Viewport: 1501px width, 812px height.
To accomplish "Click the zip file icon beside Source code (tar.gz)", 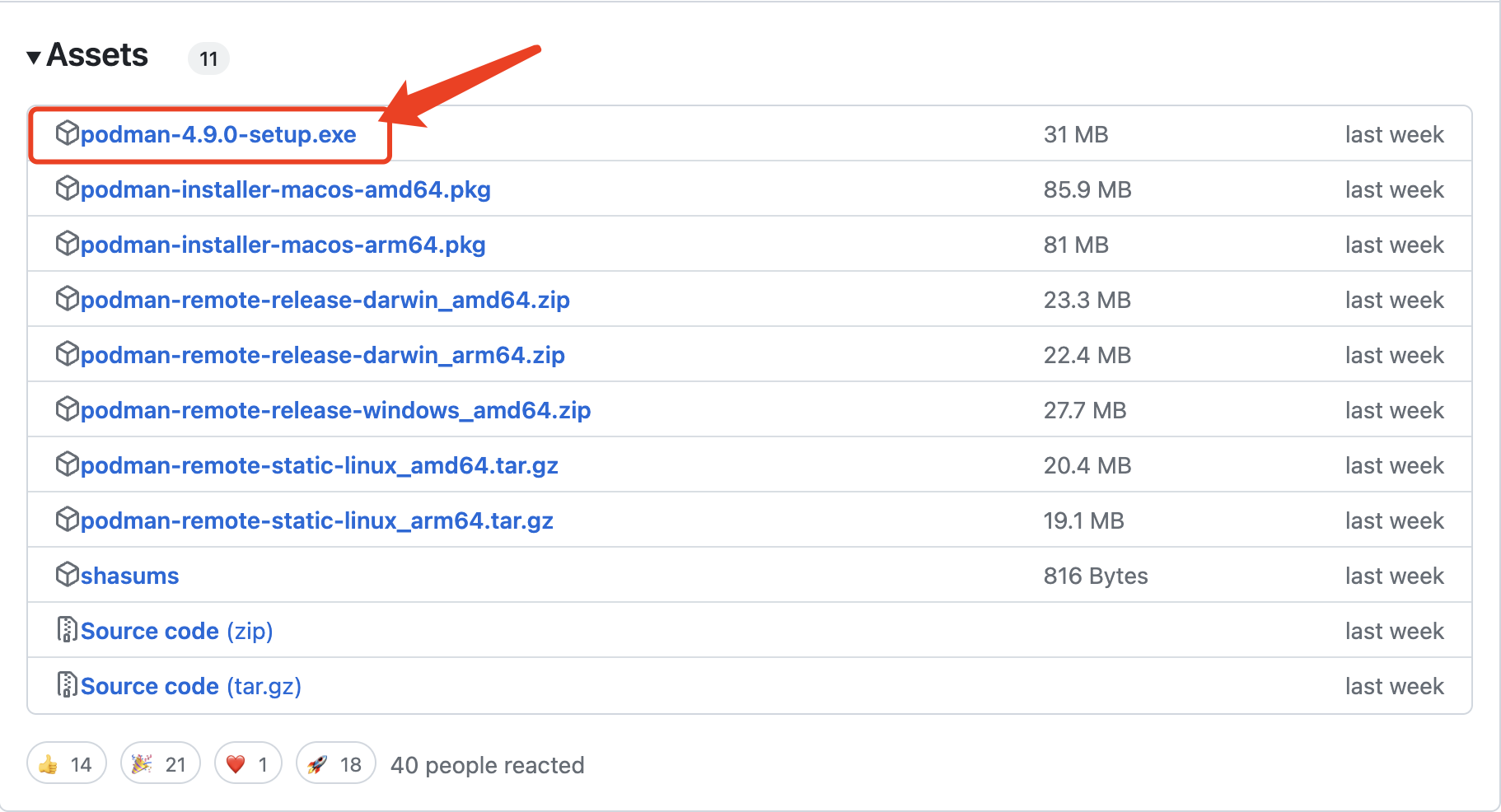I will click(67, 684).
